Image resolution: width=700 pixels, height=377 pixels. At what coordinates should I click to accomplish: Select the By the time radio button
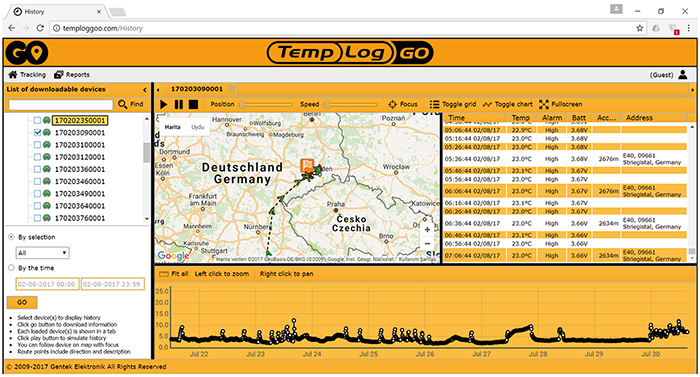11,268
